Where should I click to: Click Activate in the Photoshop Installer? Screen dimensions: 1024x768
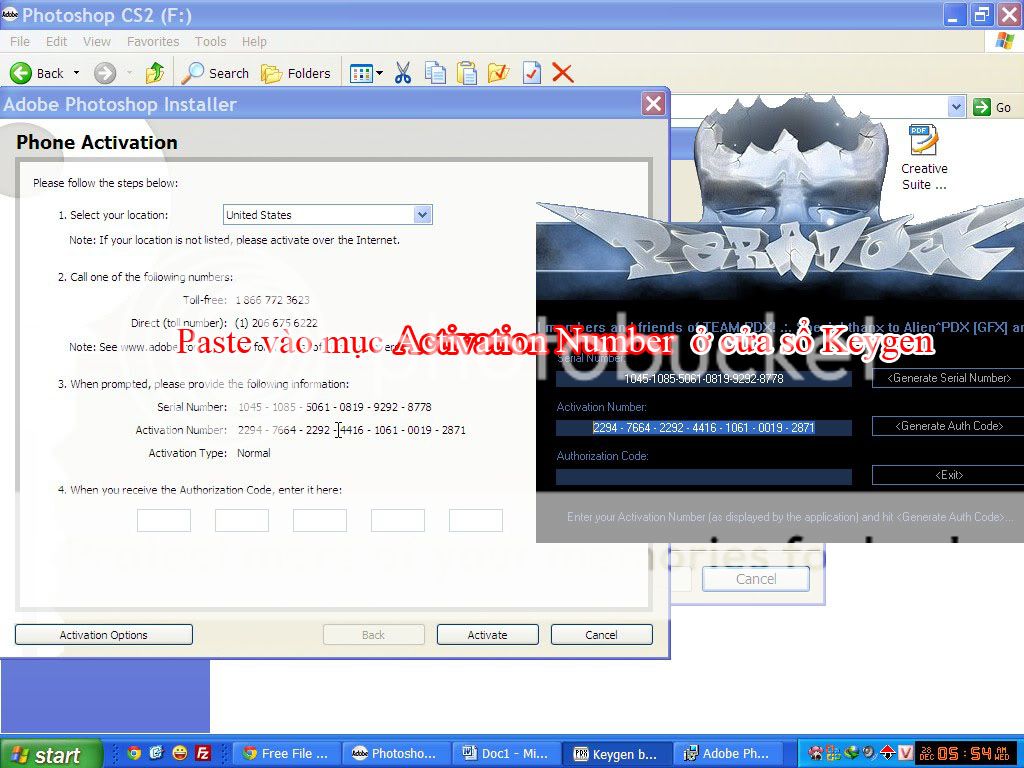click(x=487, y=635)
